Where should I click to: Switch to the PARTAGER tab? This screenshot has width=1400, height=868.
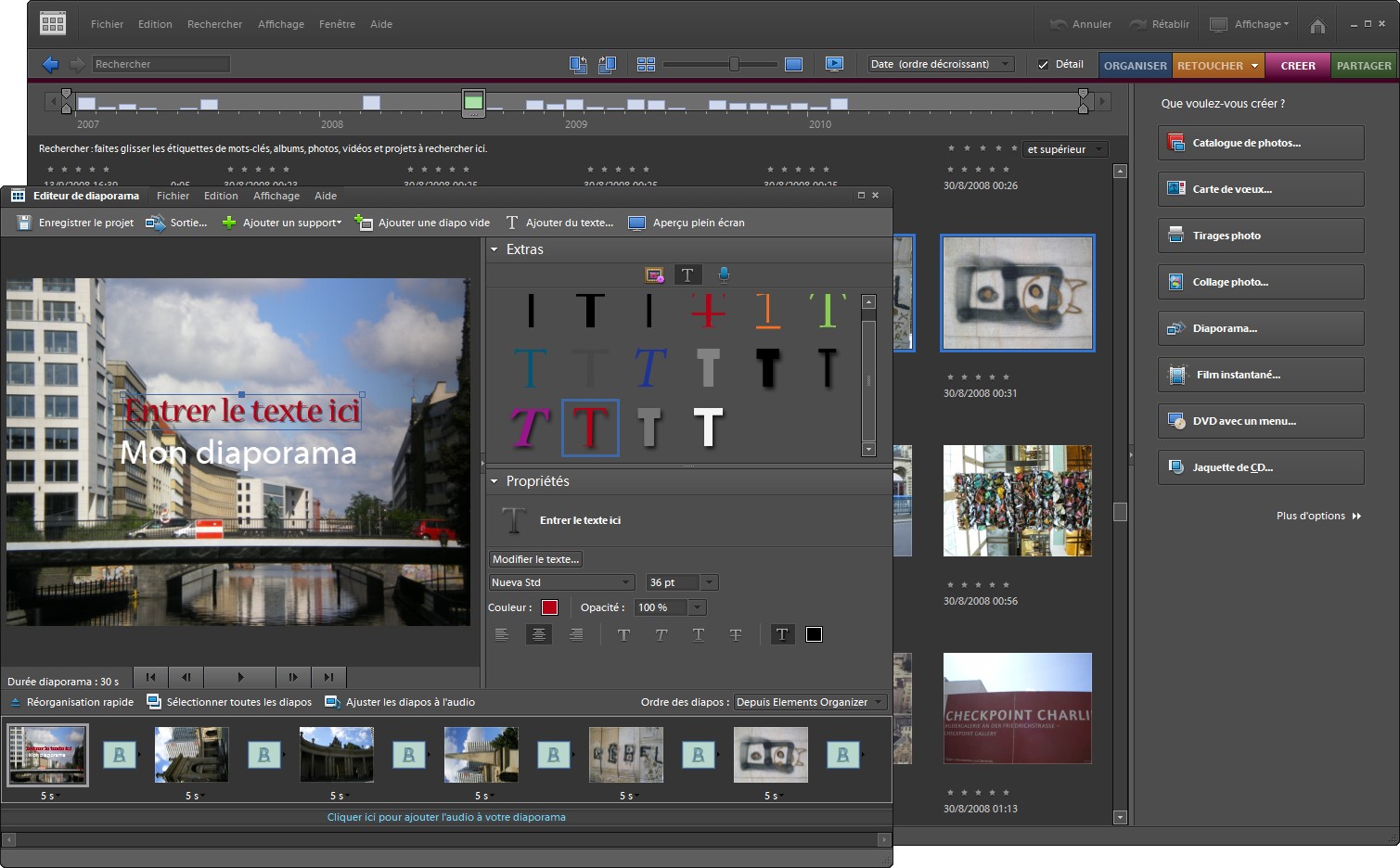pos(1364,66)
